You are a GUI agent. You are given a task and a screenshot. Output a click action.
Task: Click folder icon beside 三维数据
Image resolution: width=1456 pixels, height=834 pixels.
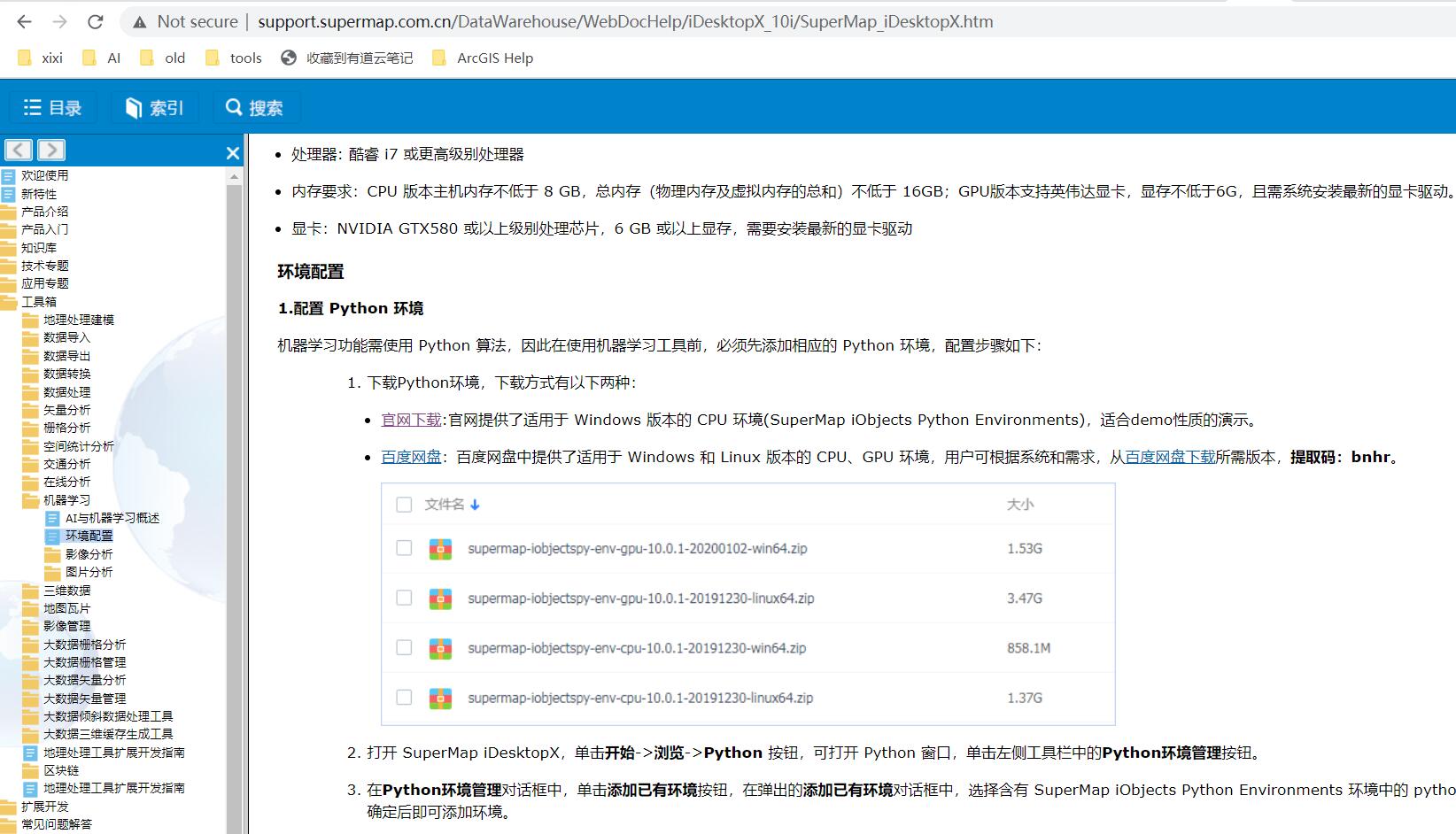31,591
